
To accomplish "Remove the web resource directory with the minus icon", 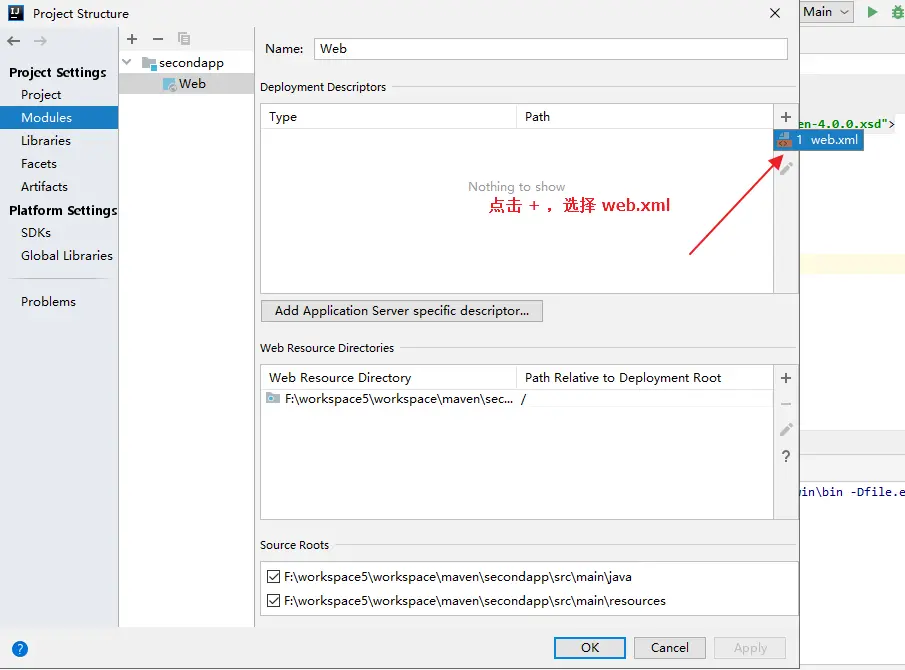I will tap(786, 404).
